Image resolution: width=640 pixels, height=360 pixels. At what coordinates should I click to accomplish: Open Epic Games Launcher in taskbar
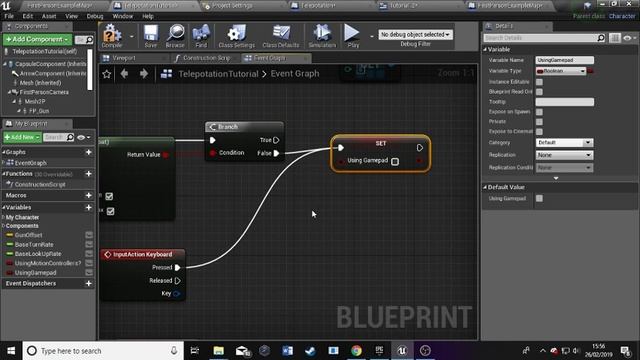tap(379, 351)
